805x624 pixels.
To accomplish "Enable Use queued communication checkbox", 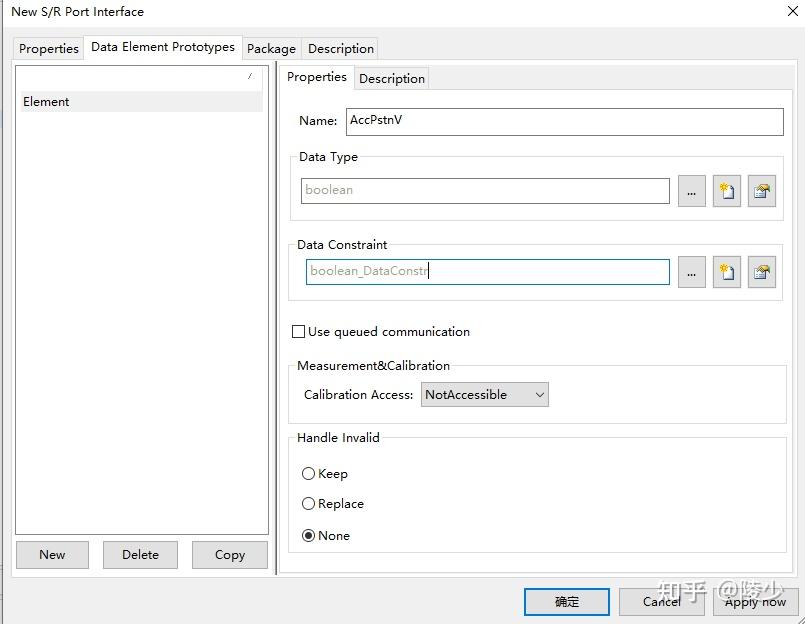I will [x=298, y=332].
